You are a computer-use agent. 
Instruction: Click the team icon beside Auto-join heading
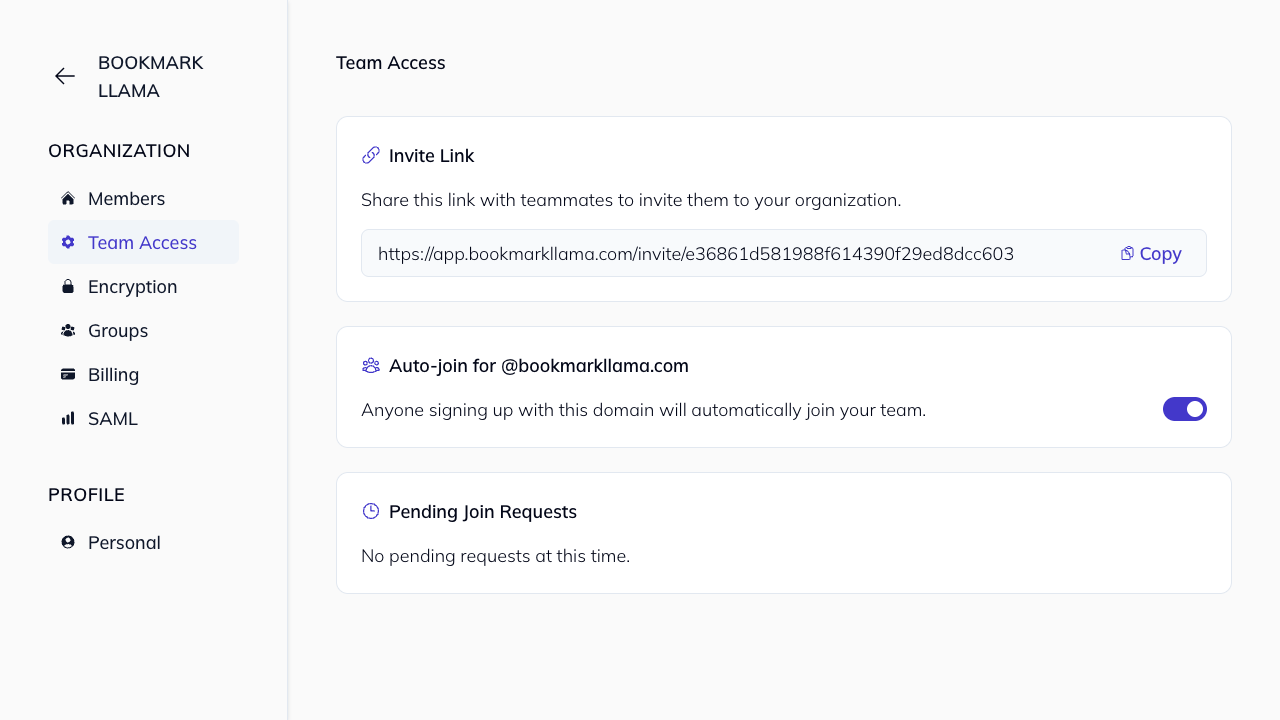pos(370,365)
